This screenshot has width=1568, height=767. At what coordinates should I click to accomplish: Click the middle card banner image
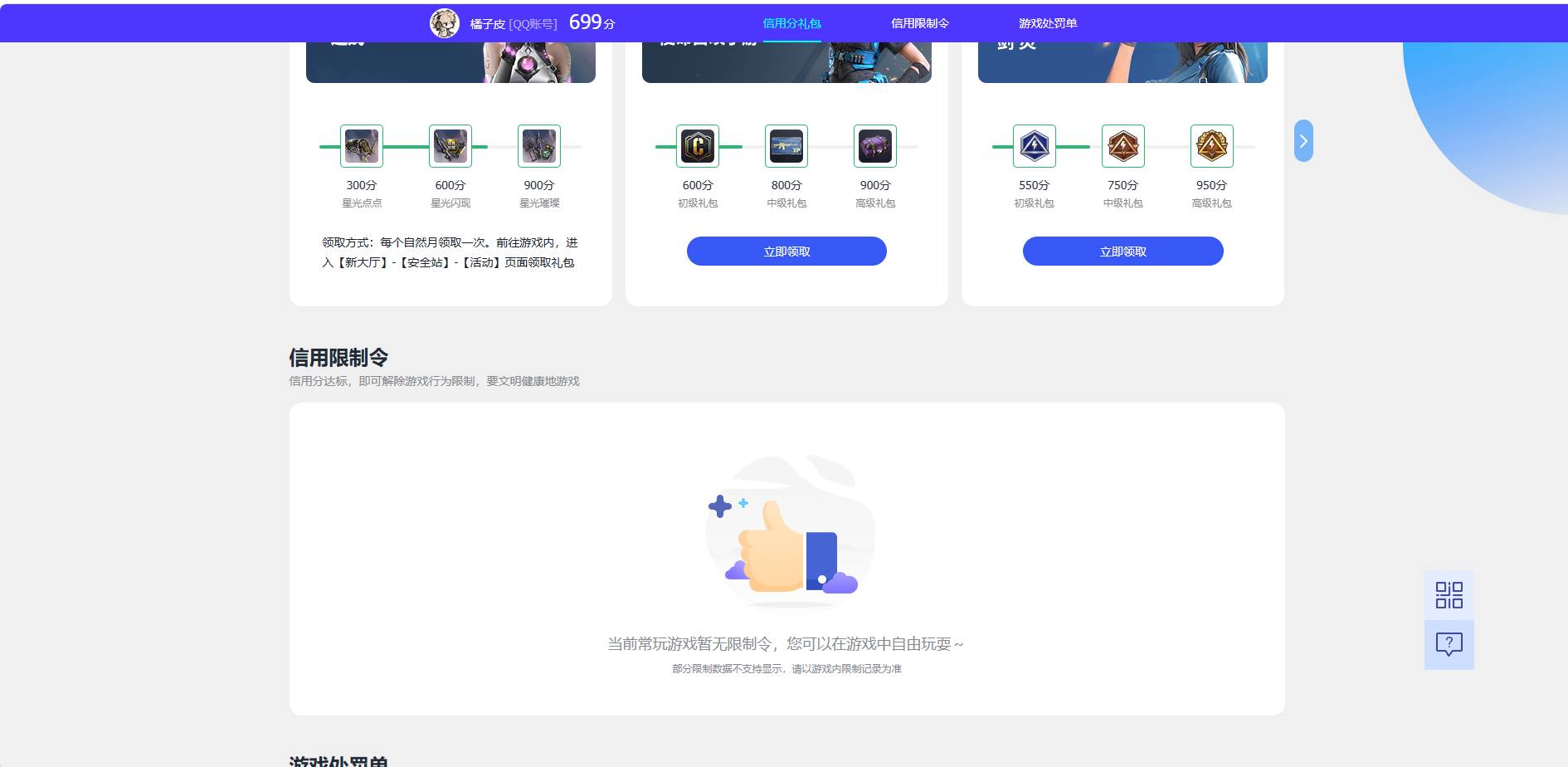[x=786, y=62]
